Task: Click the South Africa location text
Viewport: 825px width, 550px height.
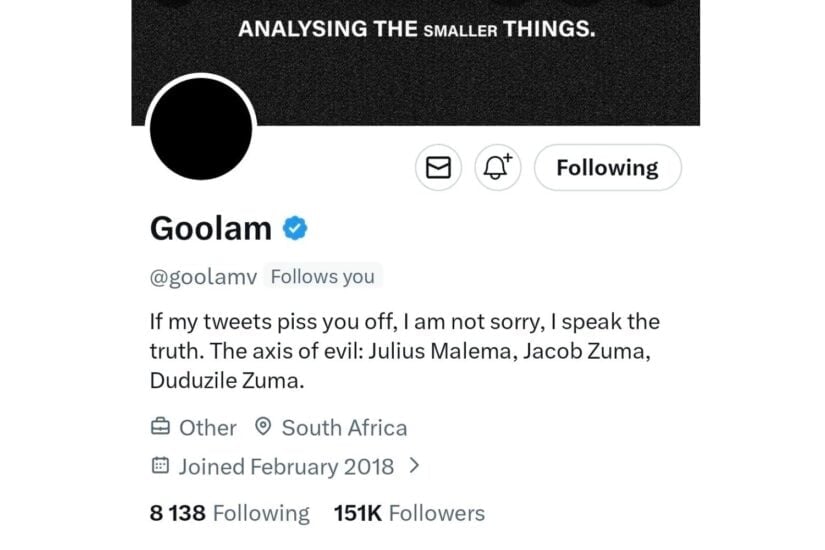Action: point(344,428)
